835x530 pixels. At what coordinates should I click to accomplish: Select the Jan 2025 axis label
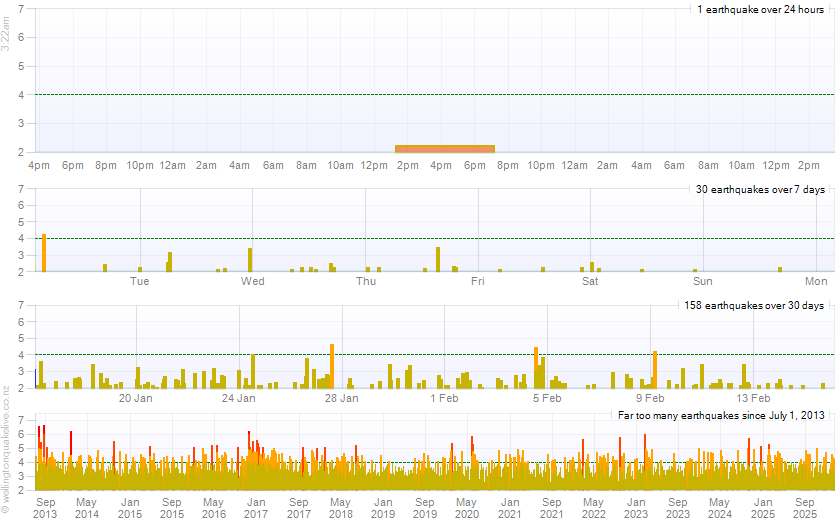click(x=763, y=507)
